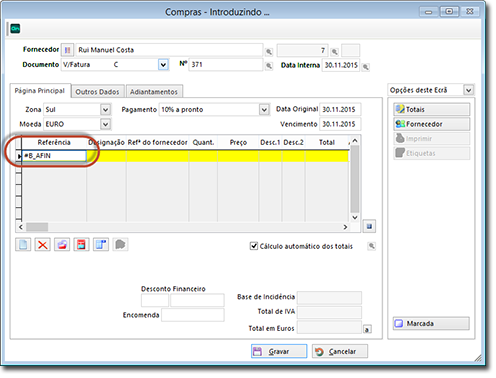
Task: Click grid scroll right arrow
Action: pyautogui.click(x=345, y=227)
